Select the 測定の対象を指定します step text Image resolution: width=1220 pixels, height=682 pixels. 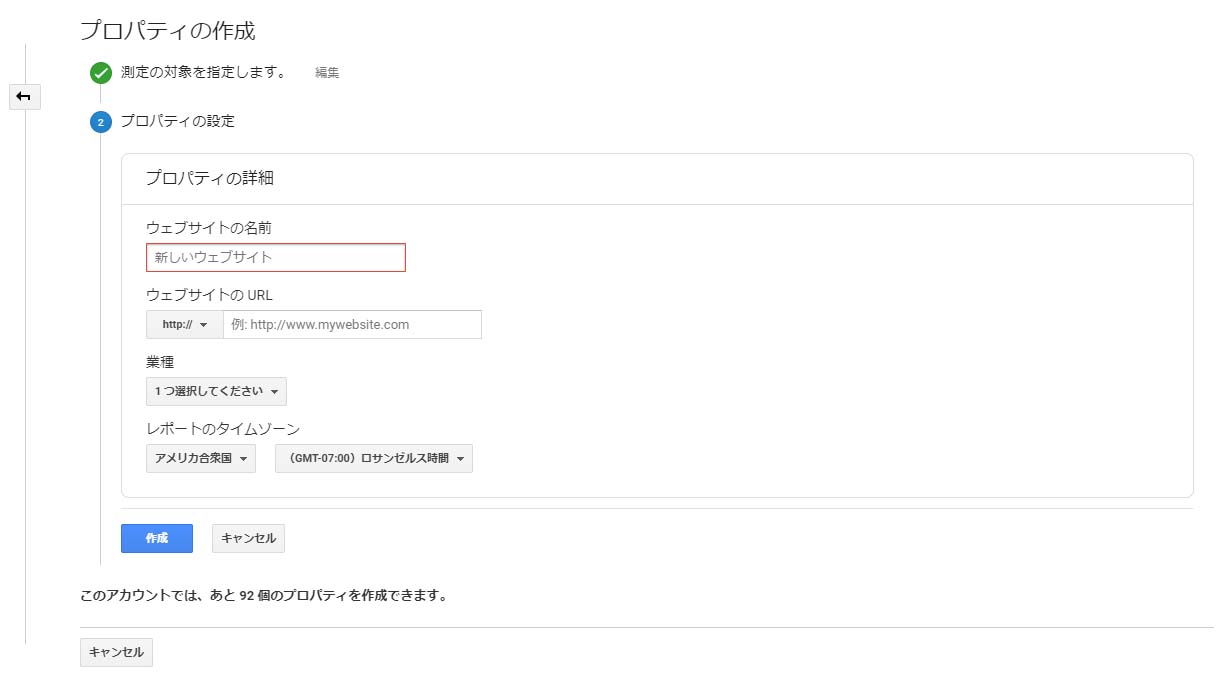click(x=203, y=72)
